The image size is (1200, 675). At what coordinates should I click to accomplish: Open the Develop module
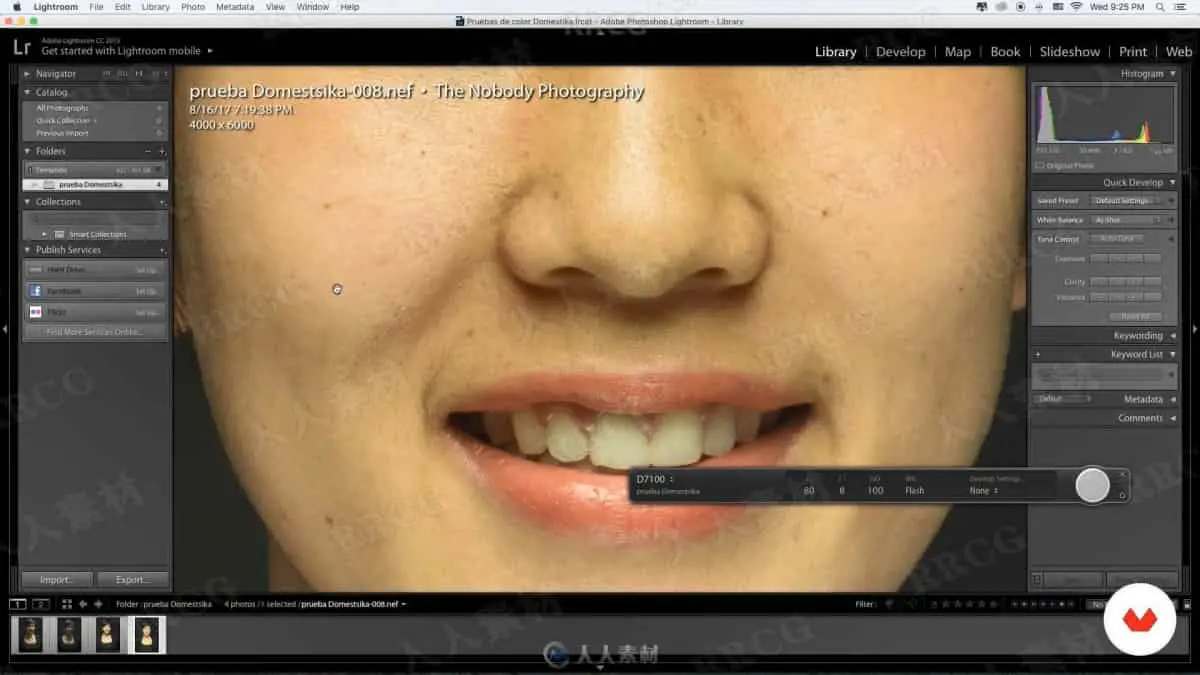(x=900, y=52)
